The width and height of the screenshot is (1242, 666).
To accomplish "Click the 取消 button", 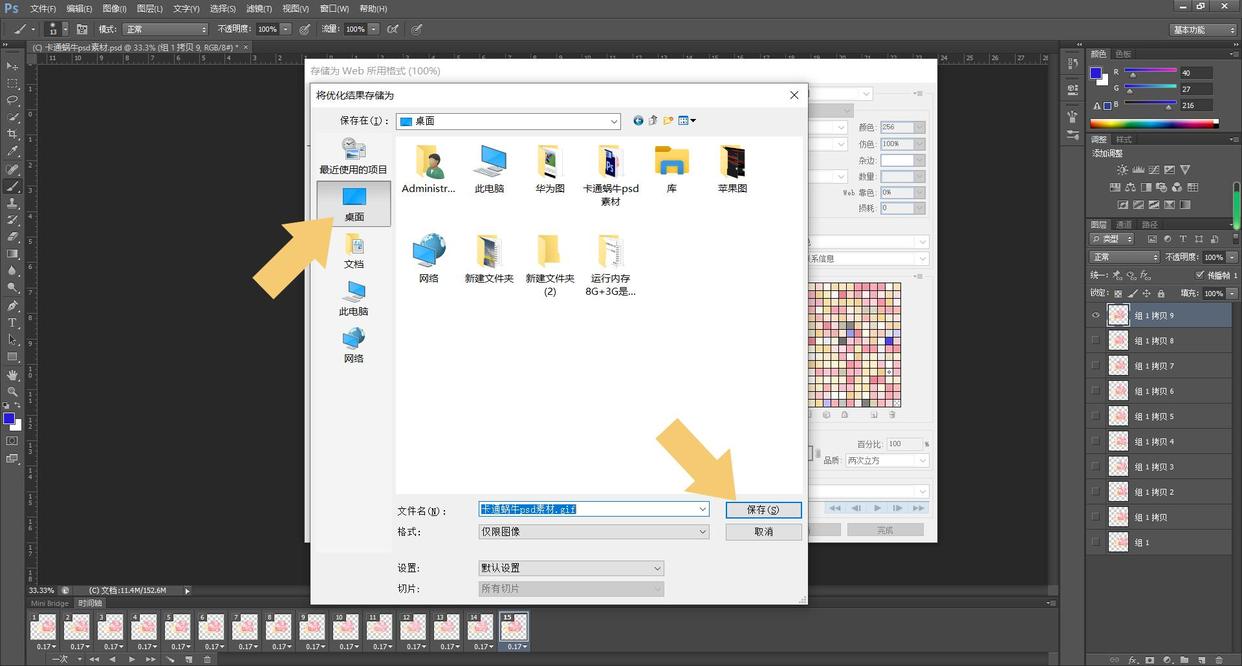I will (x=763, y=532).
